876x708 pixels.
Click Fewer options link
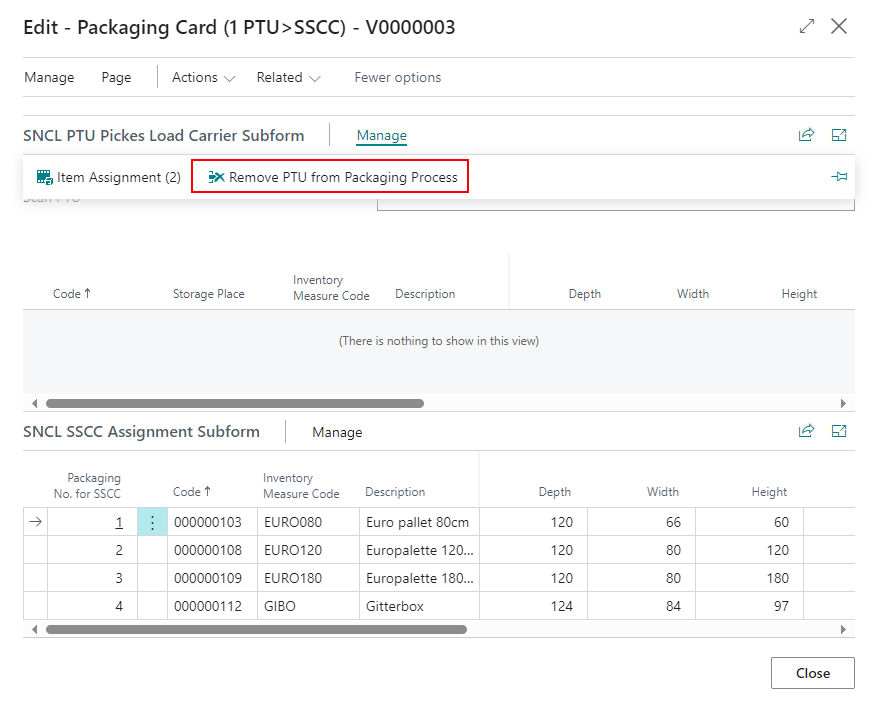tap(397, 77)
